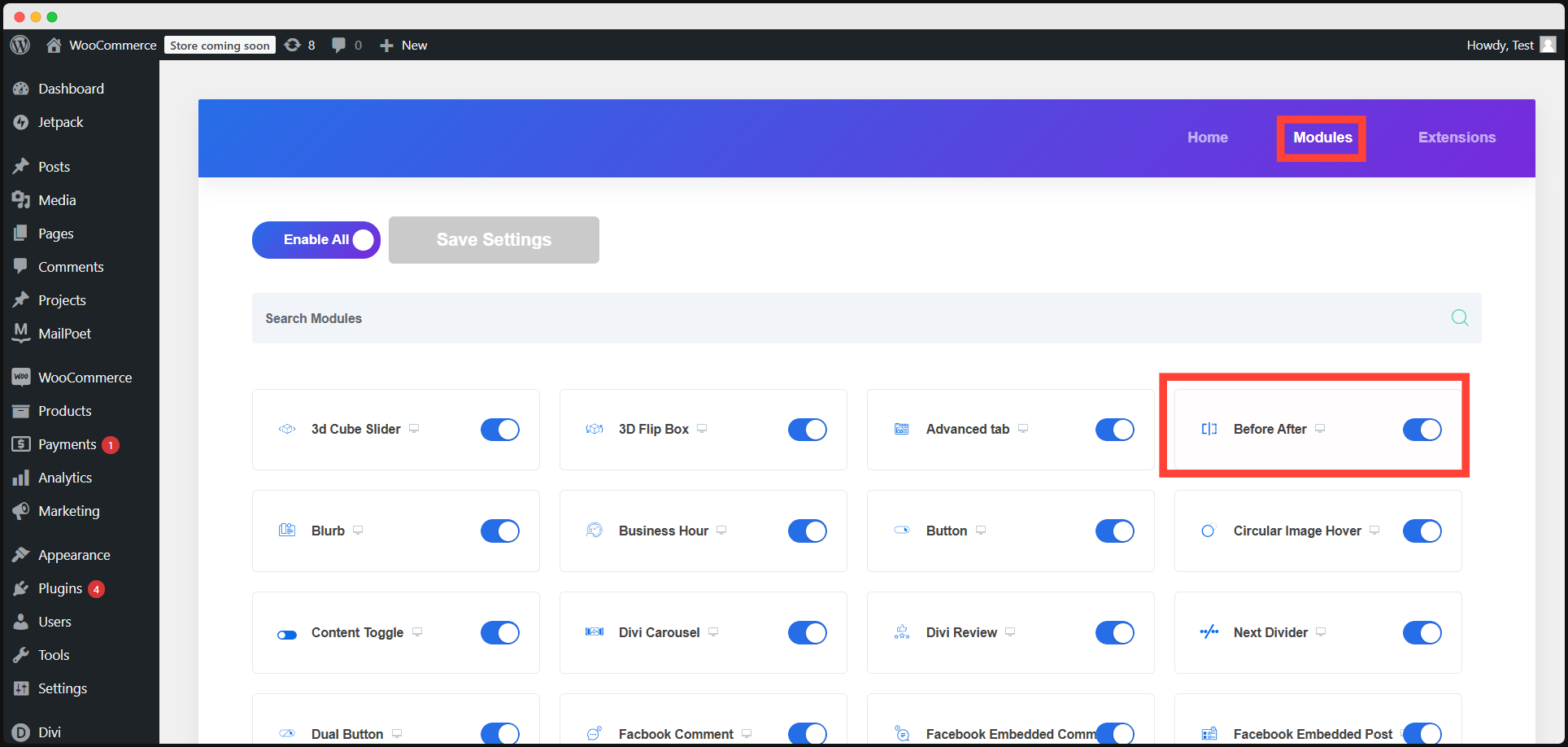Click the Advanced tab module icon
The height and width of the screenshot is (747, 1568).
[902, 429]
